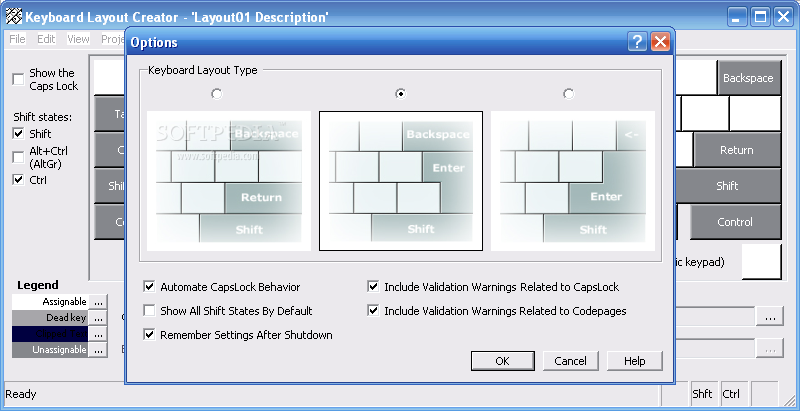
Task: Toggle Validation Warnings Related to CapsLock
Action: coord(373,287)
